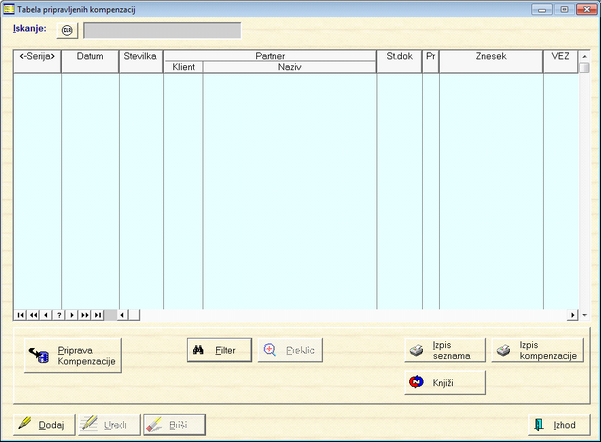Screen dimensions: 601x442
Task: Post entries with Knjiži button
Action: point(445,382)
